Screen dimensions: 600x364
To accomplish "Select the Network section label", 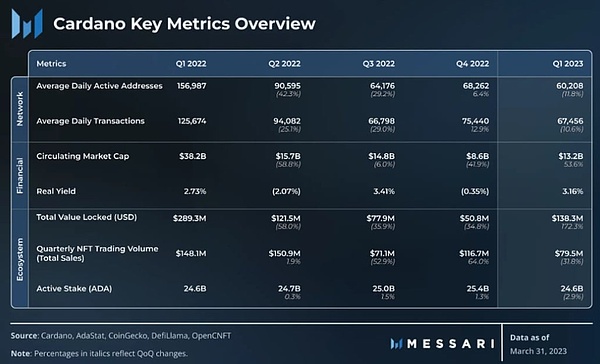I will tap(20, 109).
